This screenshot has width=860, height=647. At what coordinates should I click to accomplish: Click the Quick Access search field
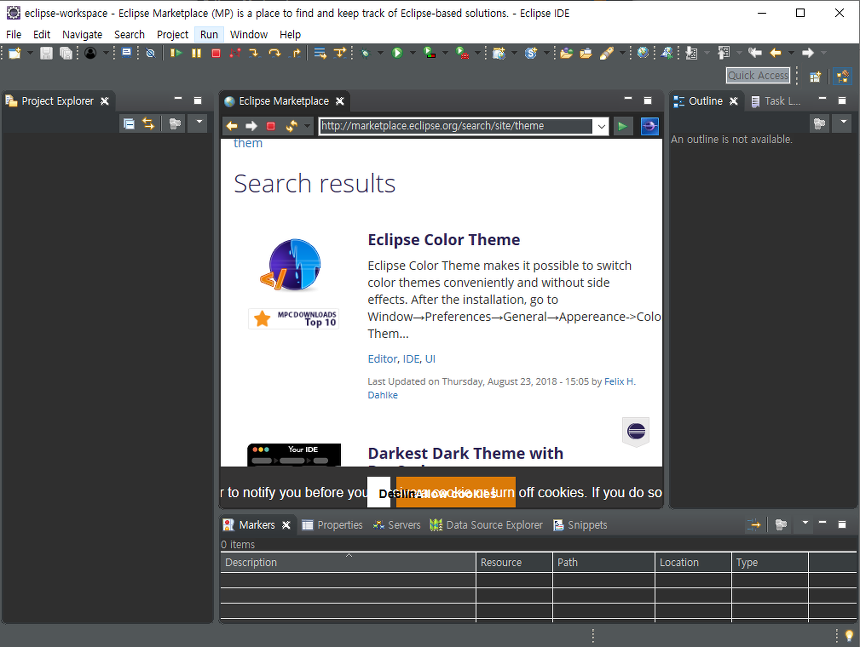758,76
